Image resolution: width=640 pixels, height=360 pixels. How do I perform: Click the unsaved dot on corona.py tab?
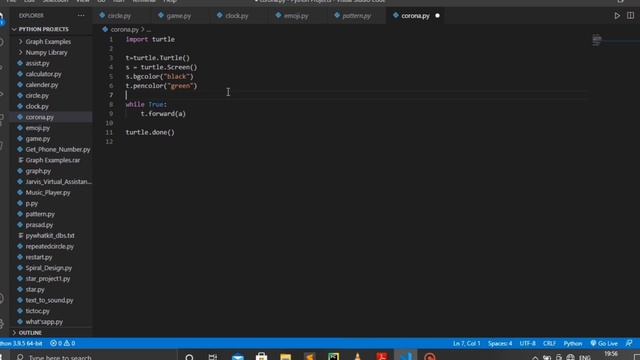click(437, 16)
